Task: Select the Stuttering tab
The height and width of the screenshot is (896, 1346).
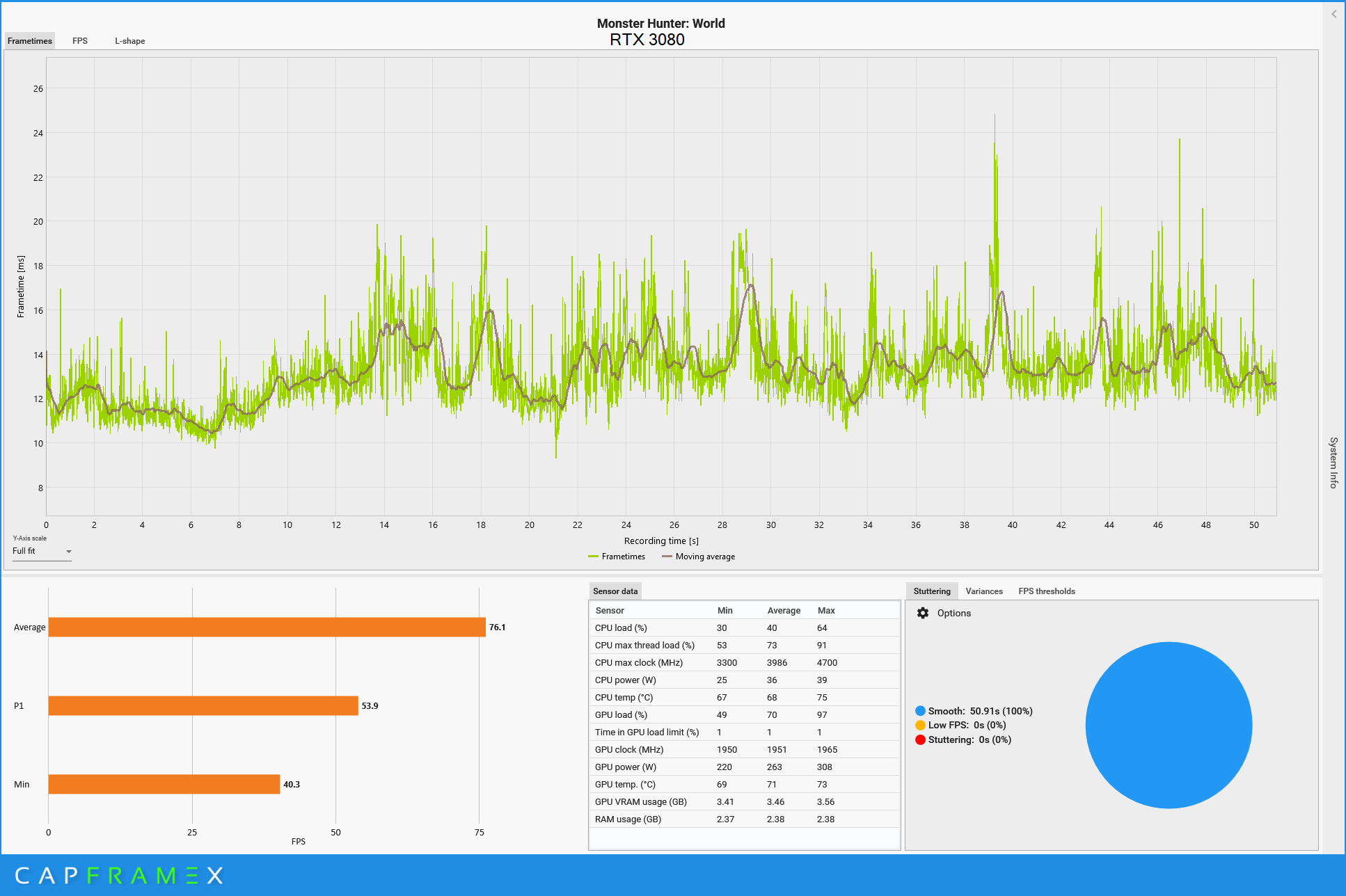Action: tap(931, 591)
